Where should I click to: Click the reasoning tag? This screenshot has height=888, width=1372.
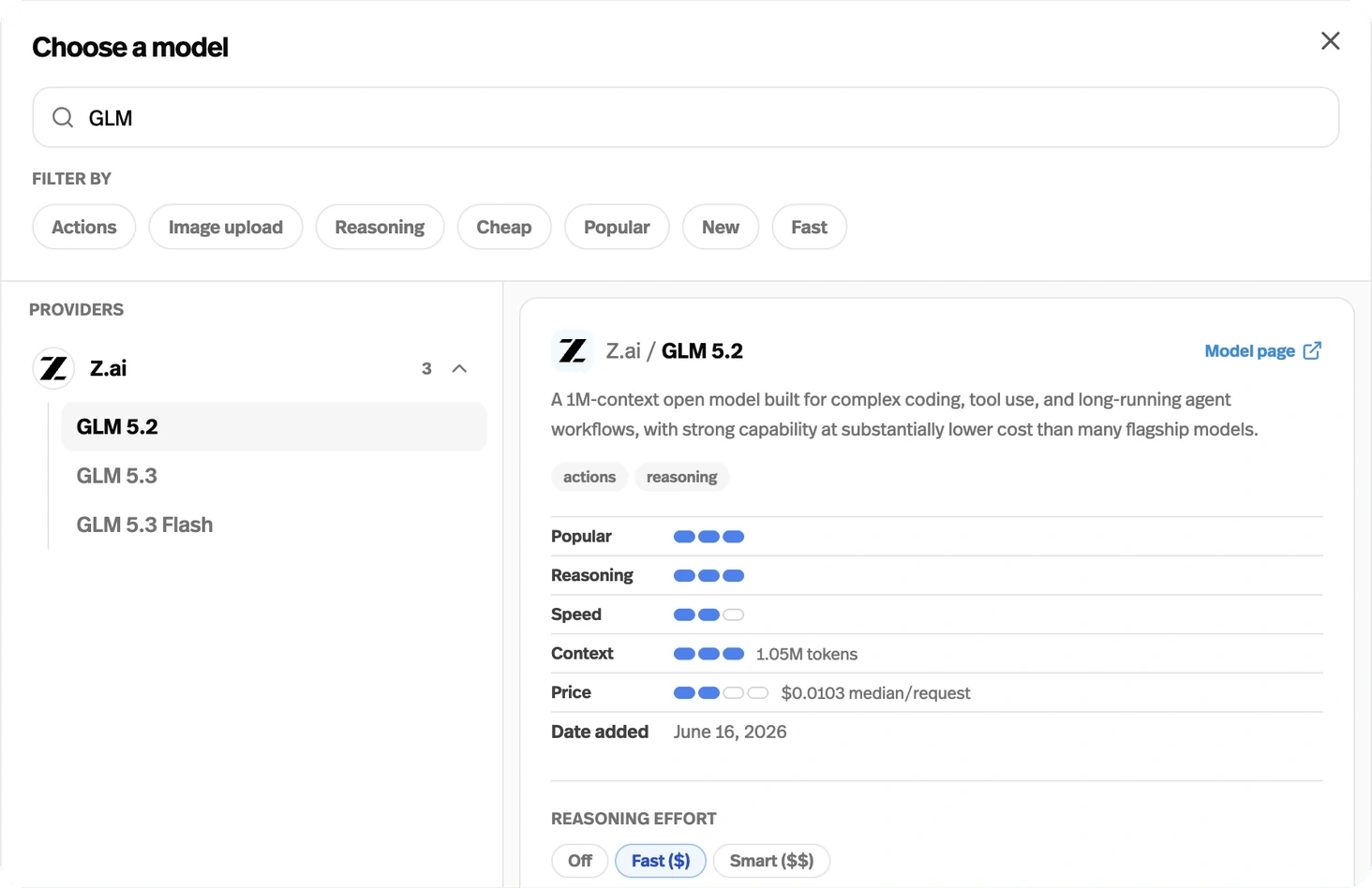pos(681,477)
